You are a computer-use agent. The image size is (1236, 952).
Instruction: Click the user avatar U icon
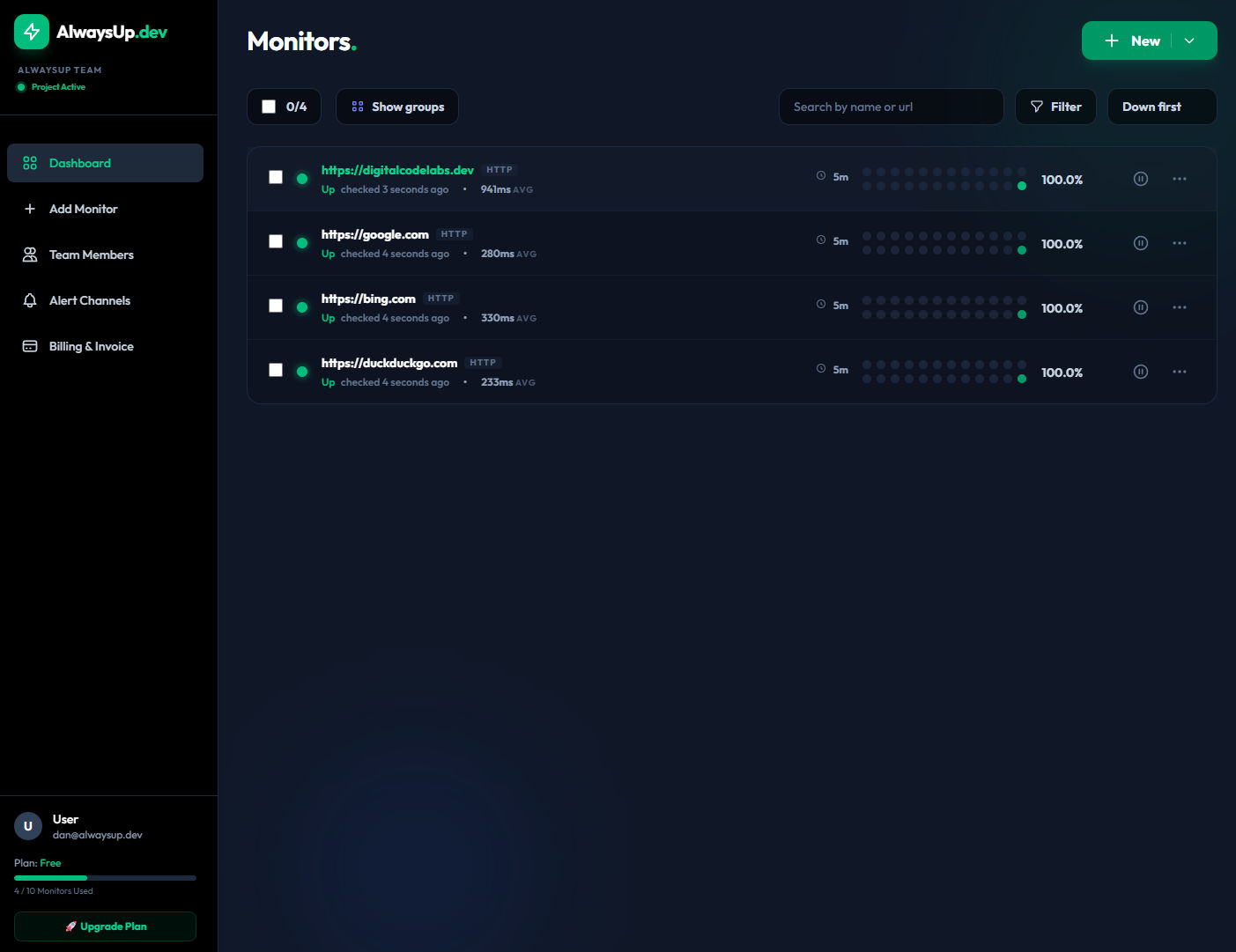(28, 826)
